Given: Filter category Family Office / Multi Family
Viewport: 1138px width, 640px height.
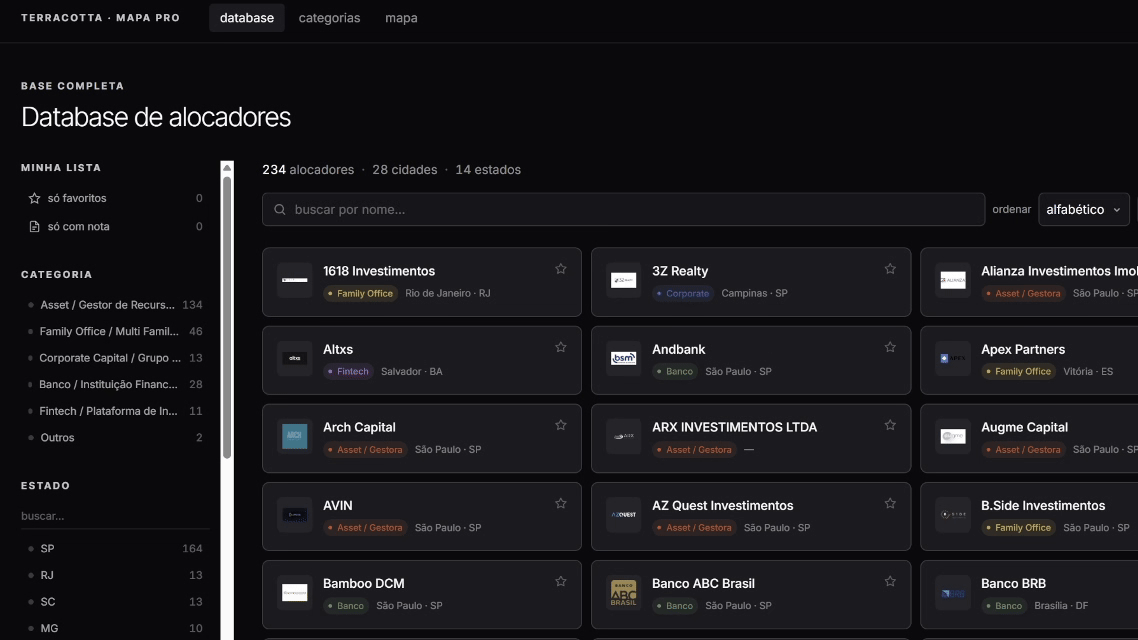Looking at the screenshot, I should click(115, 331).
